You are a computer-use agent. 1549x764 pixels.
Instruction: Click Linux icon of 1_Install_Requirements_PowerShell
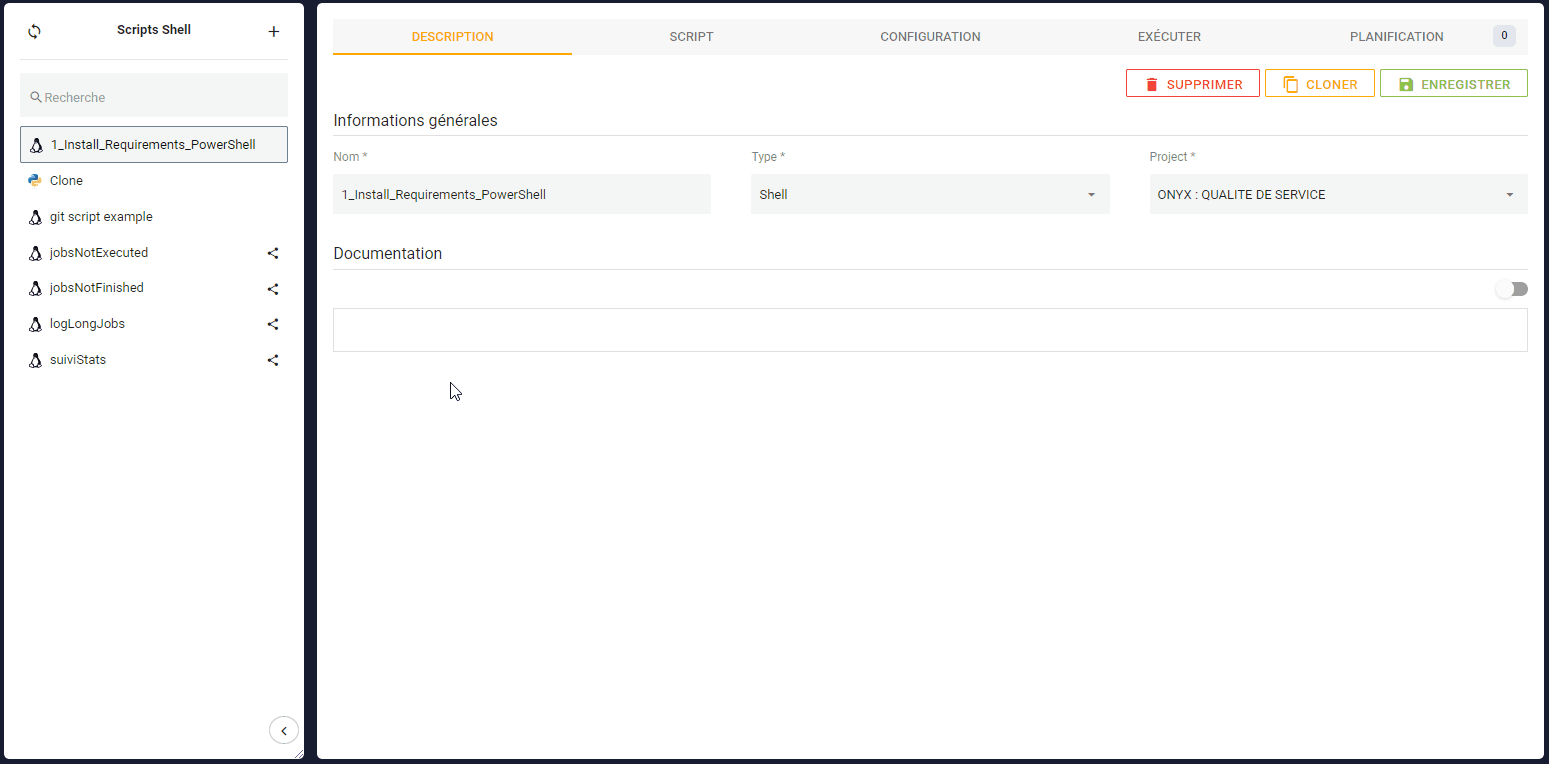click(37, 145)
